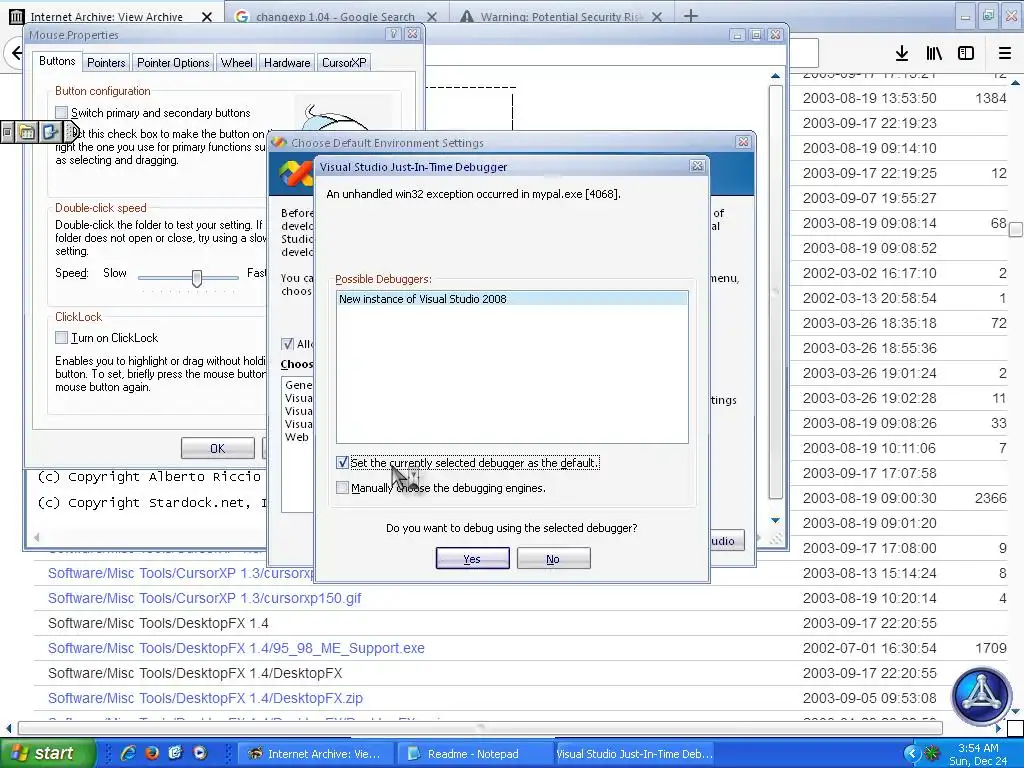Open Firefox downloads arrow icon
Image resolution: width=1024 pixels, height=768 pixels.
[902, 53]
